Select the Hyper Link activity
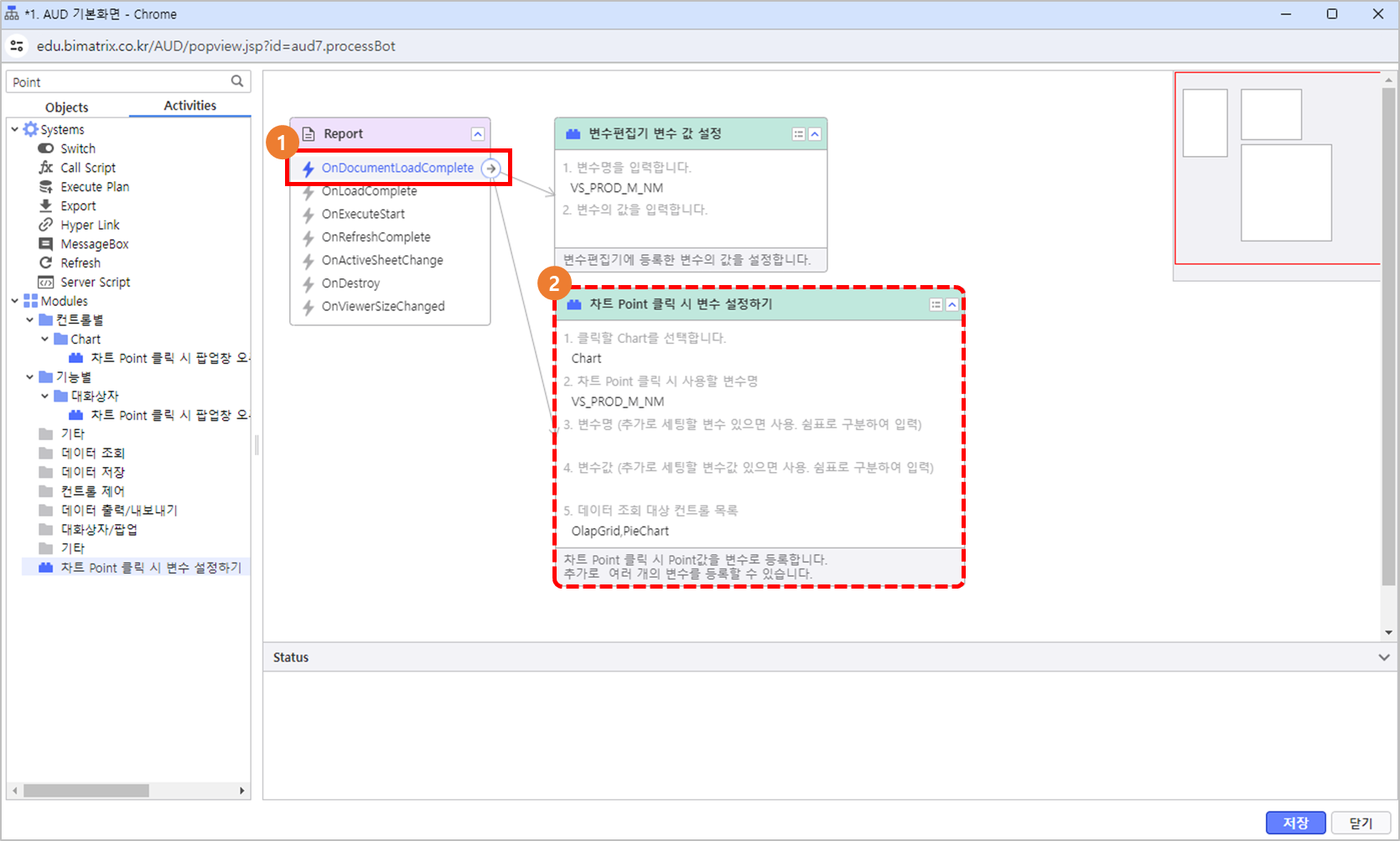 coord(90,225)
